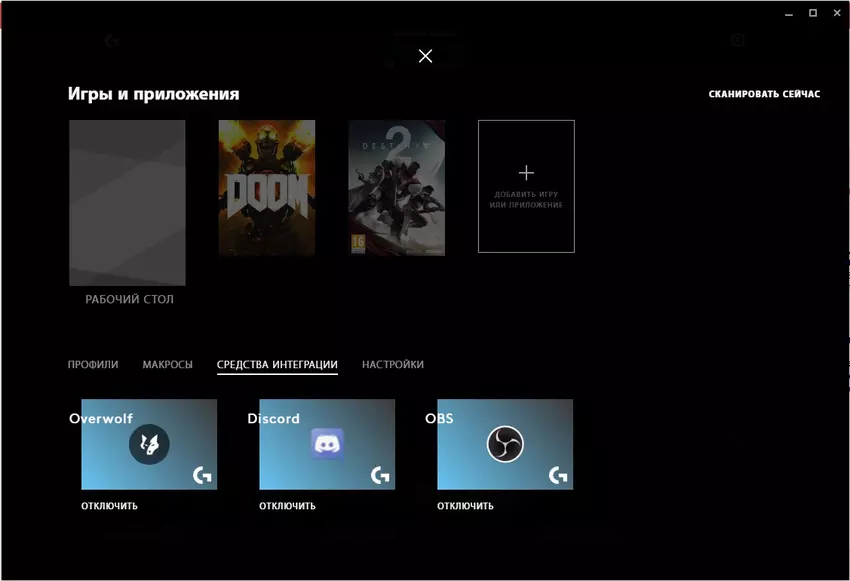Click the OBS logo icon
This screenshot has height=581, width=850.
click(x=505, y=444)
